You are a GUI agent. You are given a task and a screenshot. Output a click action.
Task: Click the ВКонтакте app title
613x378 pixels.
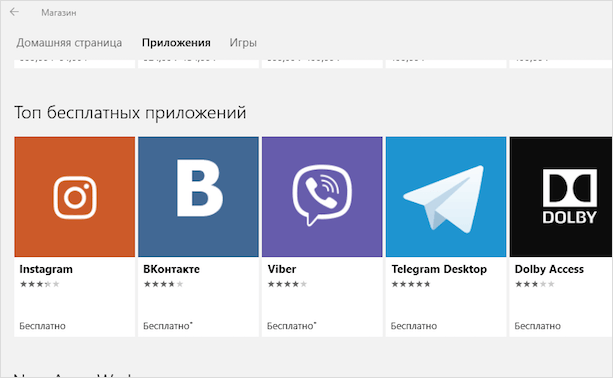pos(171,269)
